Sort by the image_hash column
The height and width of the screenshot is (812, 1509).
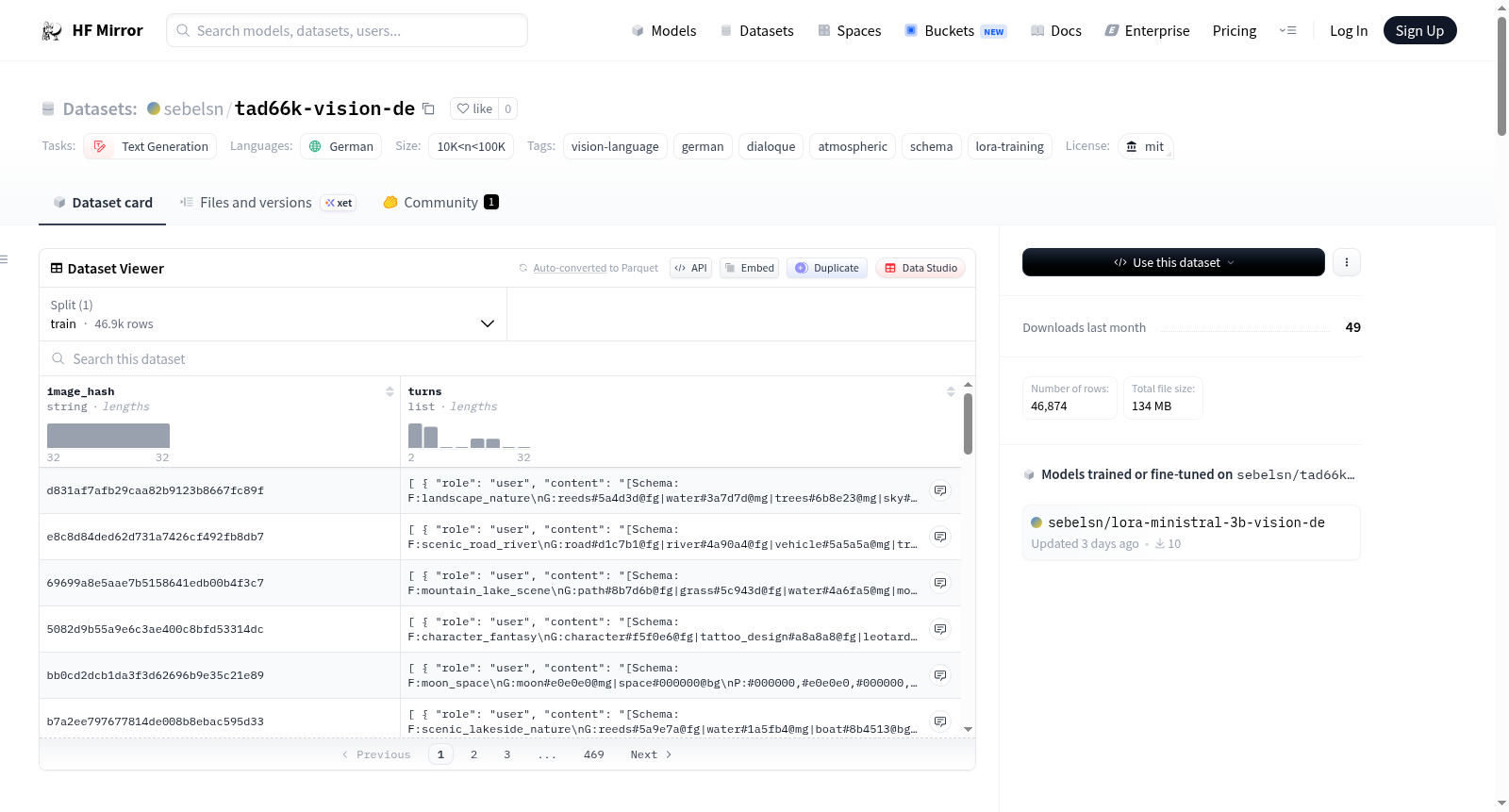[x=390, y=391]
